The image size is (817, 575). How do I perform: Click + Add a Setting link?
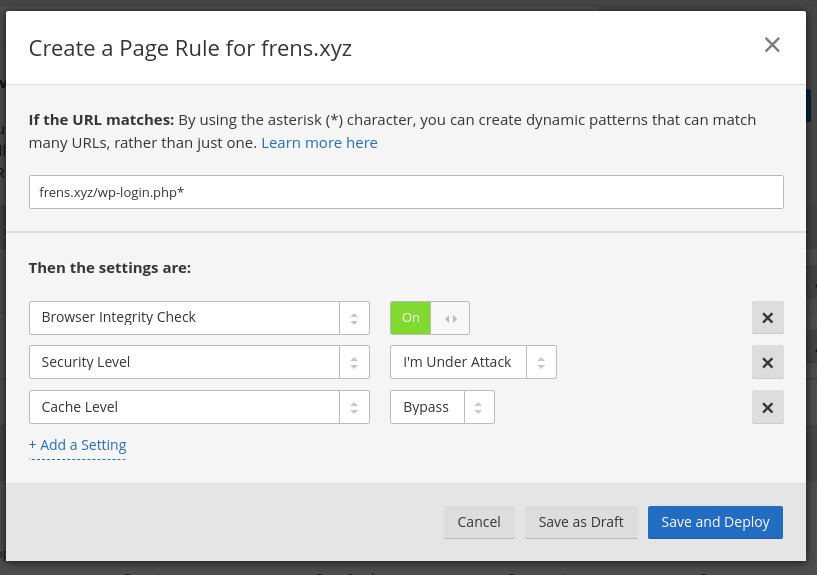pyautogui.click(x=78, y=445)
